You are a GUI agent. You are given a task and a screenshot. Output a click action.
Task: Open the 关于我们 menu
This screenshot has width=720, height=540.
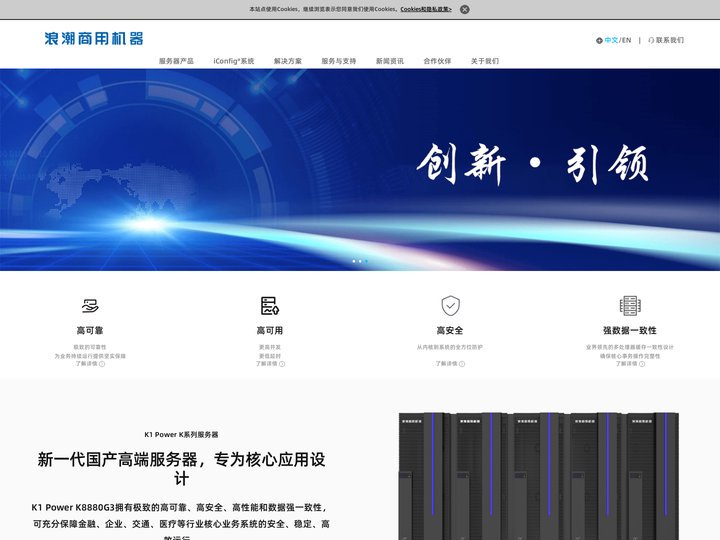[484, 61]
